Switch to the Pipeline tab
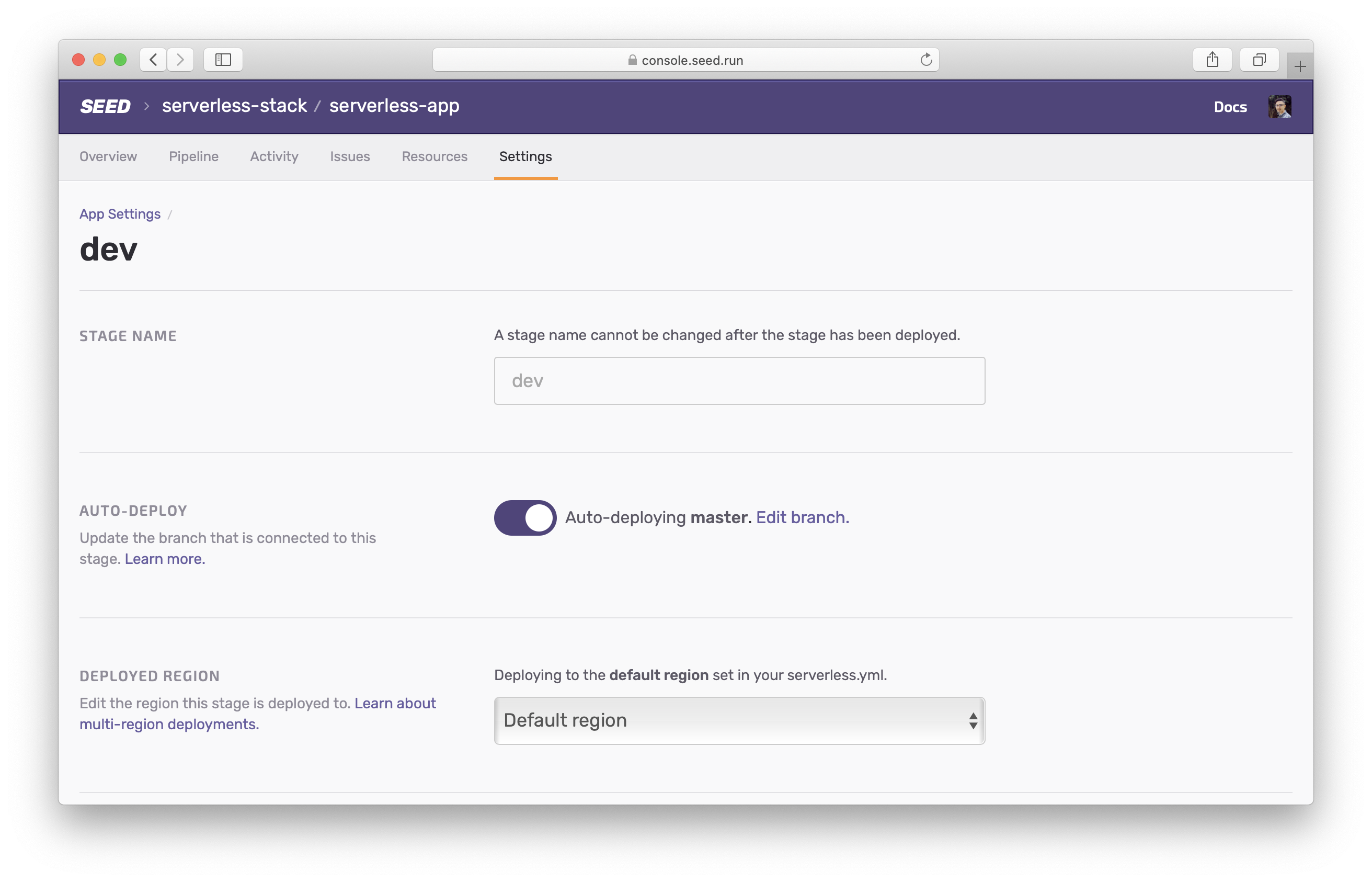 (x=193, y=156)
